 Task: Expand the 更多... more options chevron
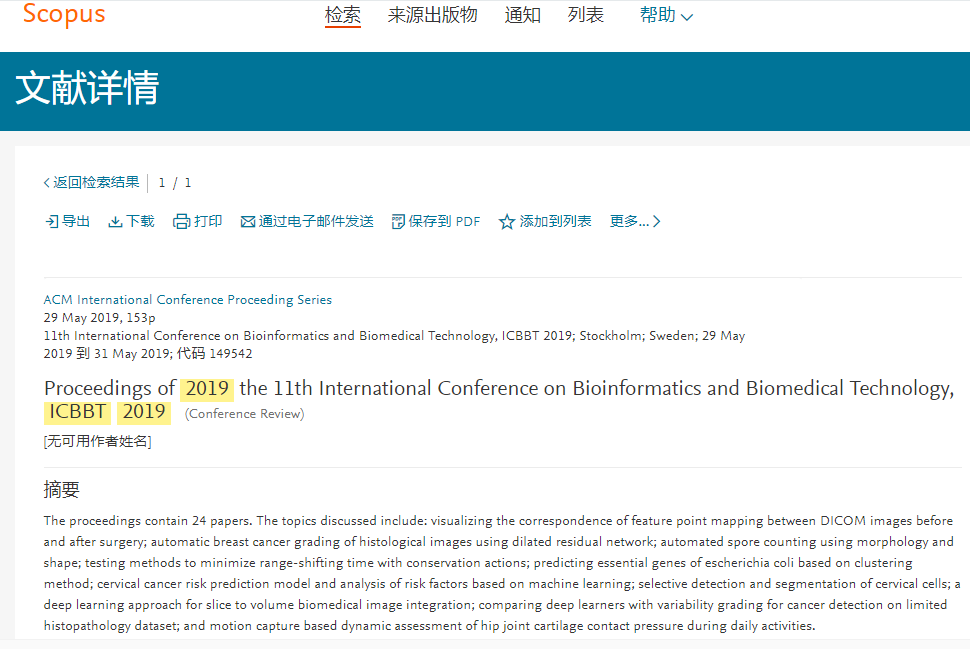(656, 221)
